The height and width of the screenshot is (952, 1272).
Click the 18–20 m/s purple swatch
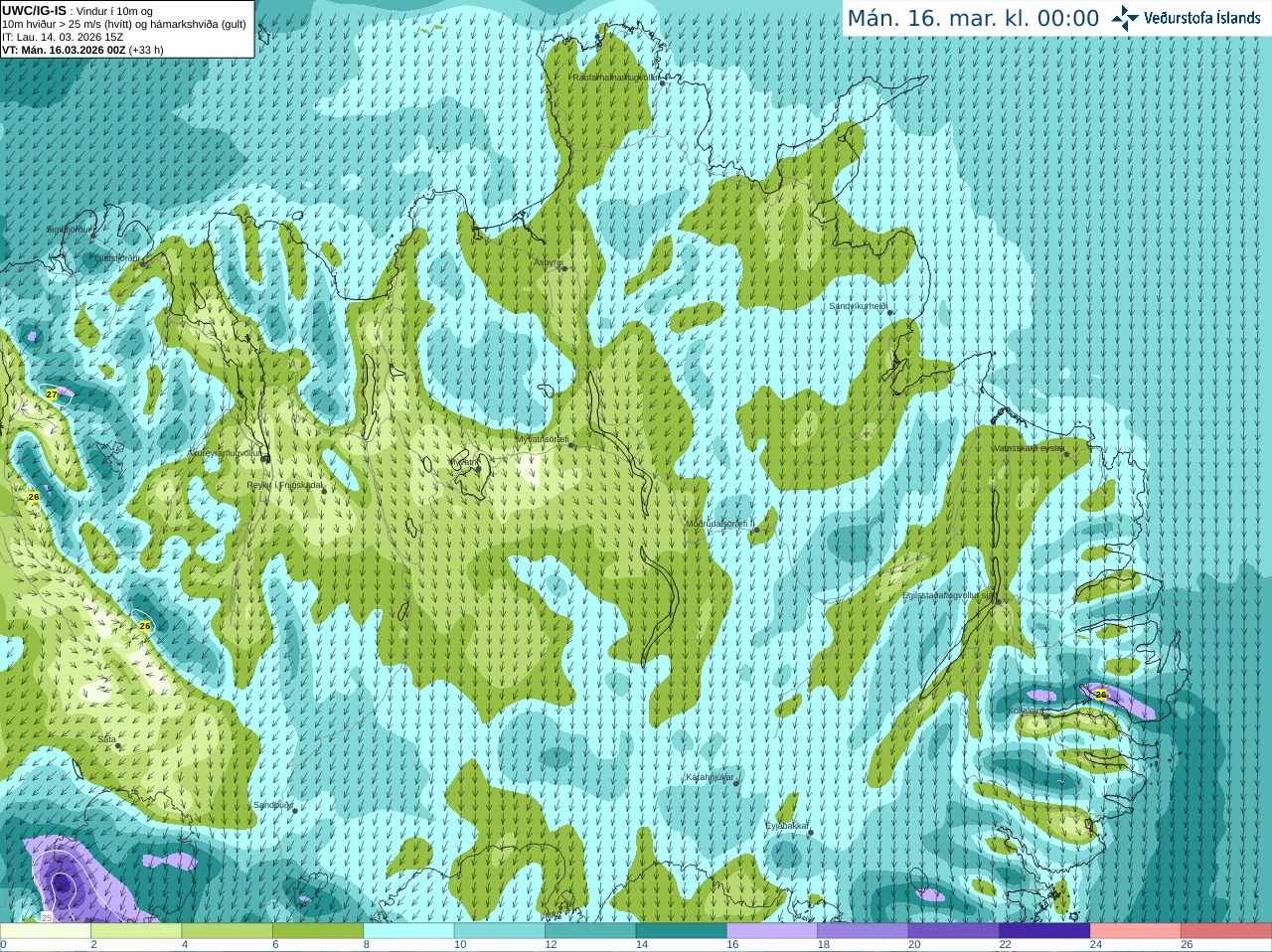point(864,931)
